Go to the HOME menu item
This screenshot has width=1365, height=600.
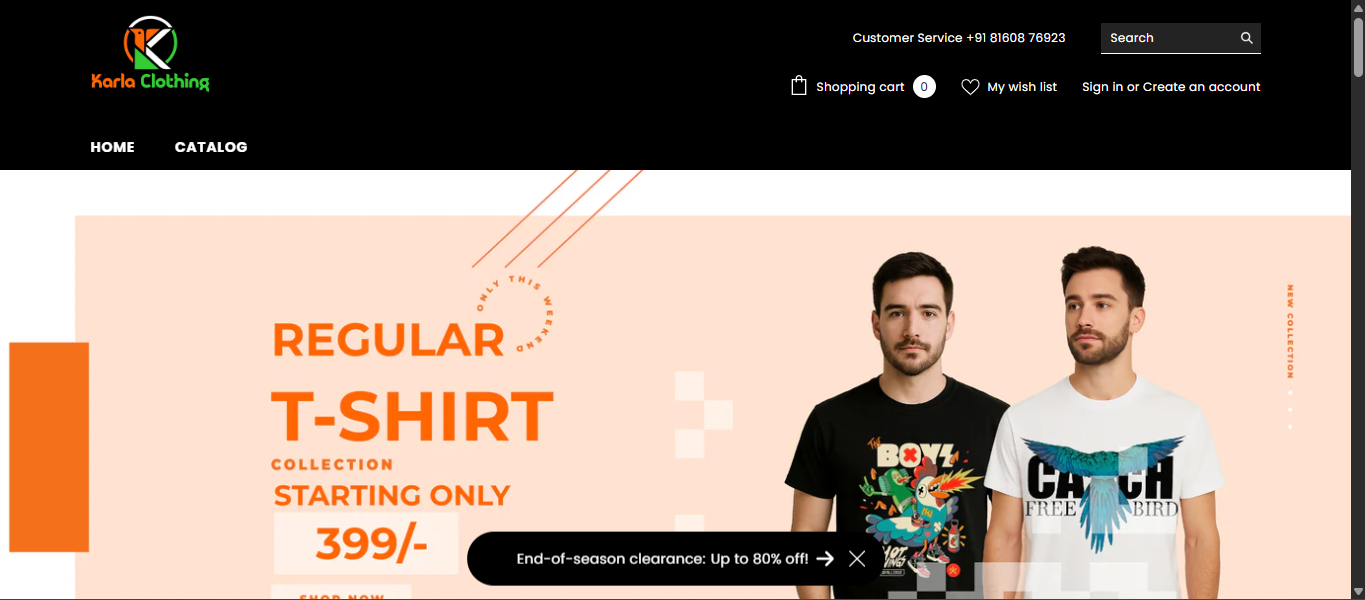pyautogui.click(x=112, y=147)
